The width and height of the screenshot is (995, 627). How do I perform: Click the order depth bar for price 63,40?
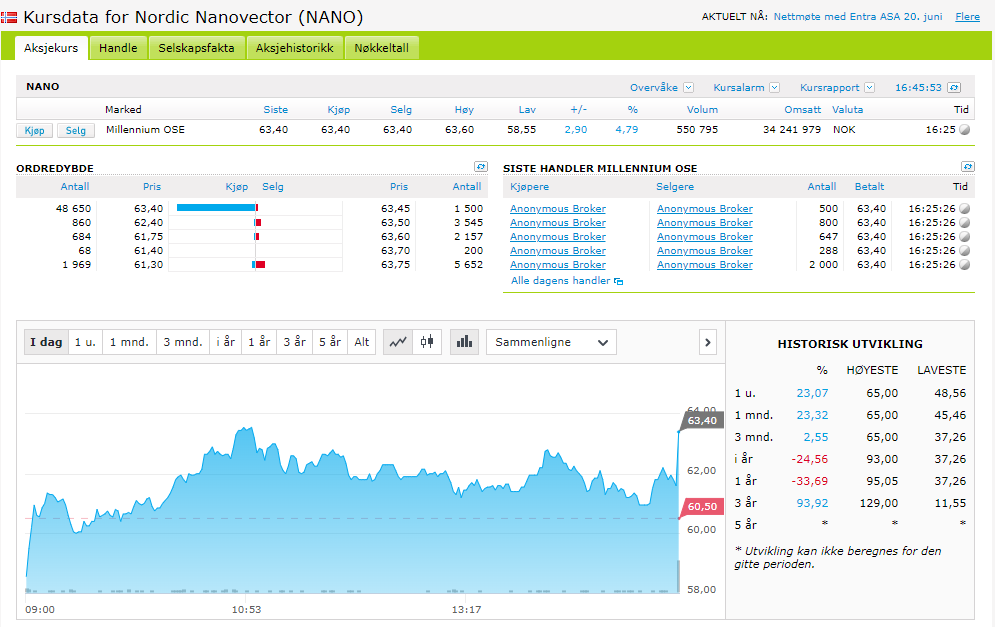click(x=217, y=208)
